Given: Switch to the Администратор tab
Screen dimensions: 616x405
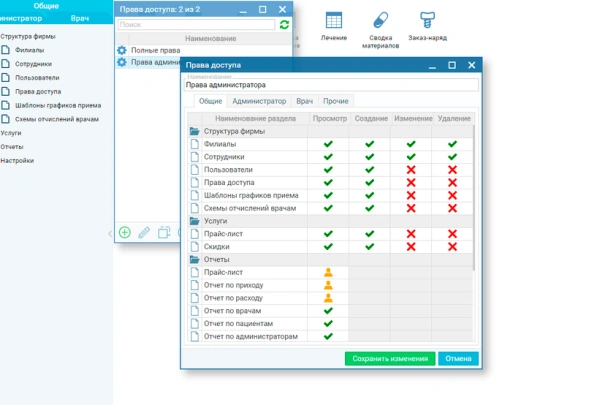Looking at the screenshot, I should 258,101.
